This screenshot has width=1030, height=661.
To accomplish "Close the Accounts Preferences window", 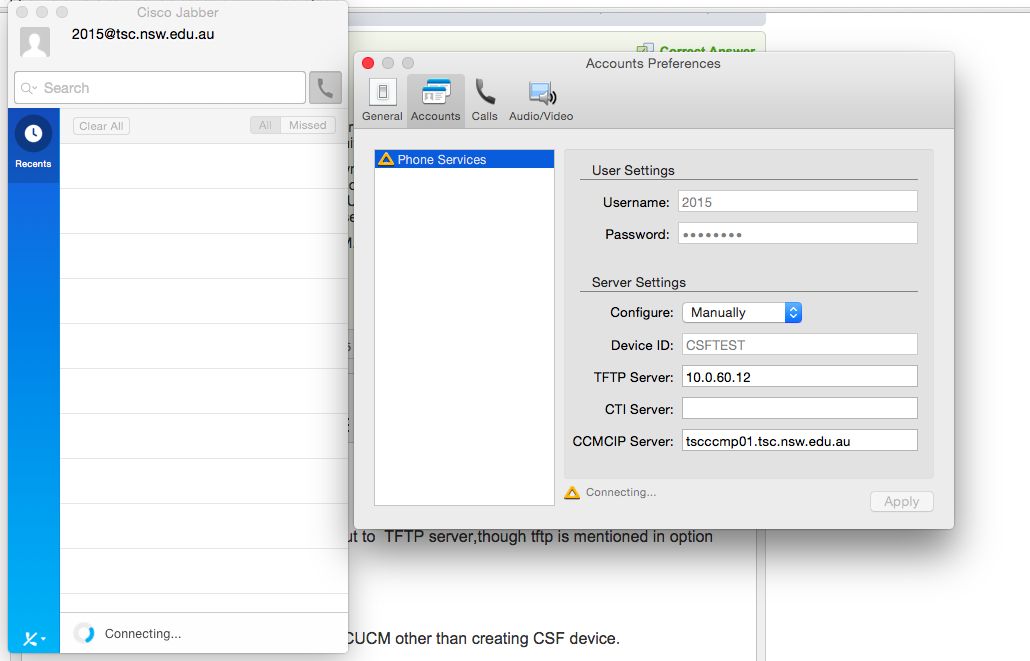I will (x=368, y=63).
